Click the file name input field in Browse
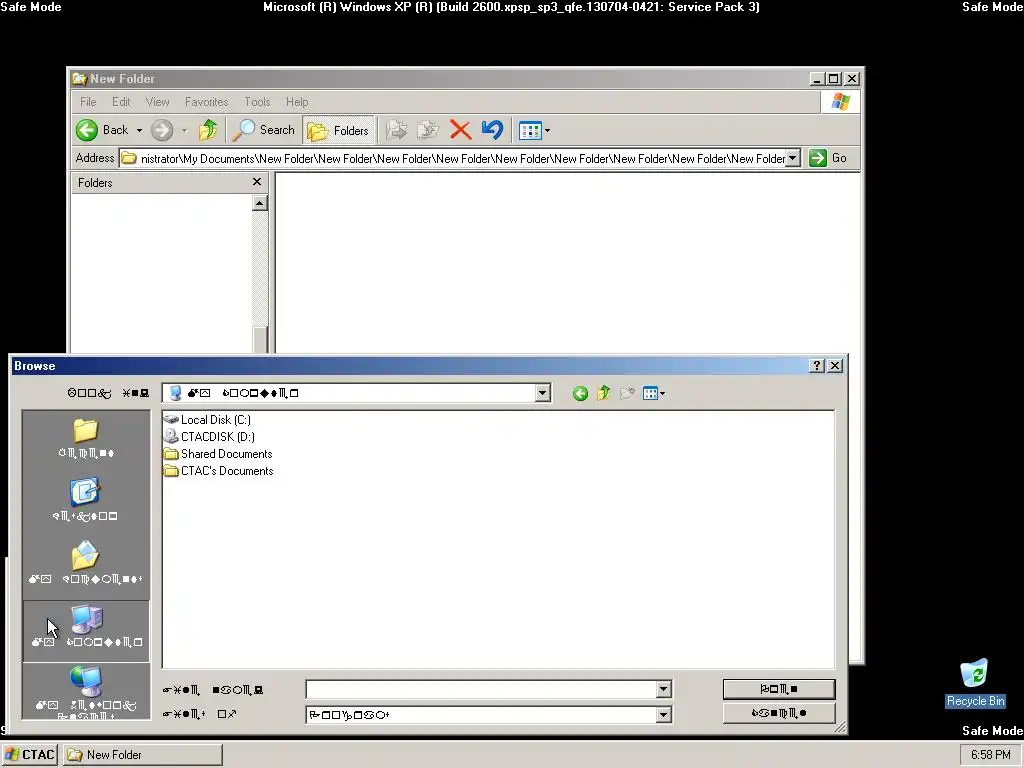 [x=481, y=690]
